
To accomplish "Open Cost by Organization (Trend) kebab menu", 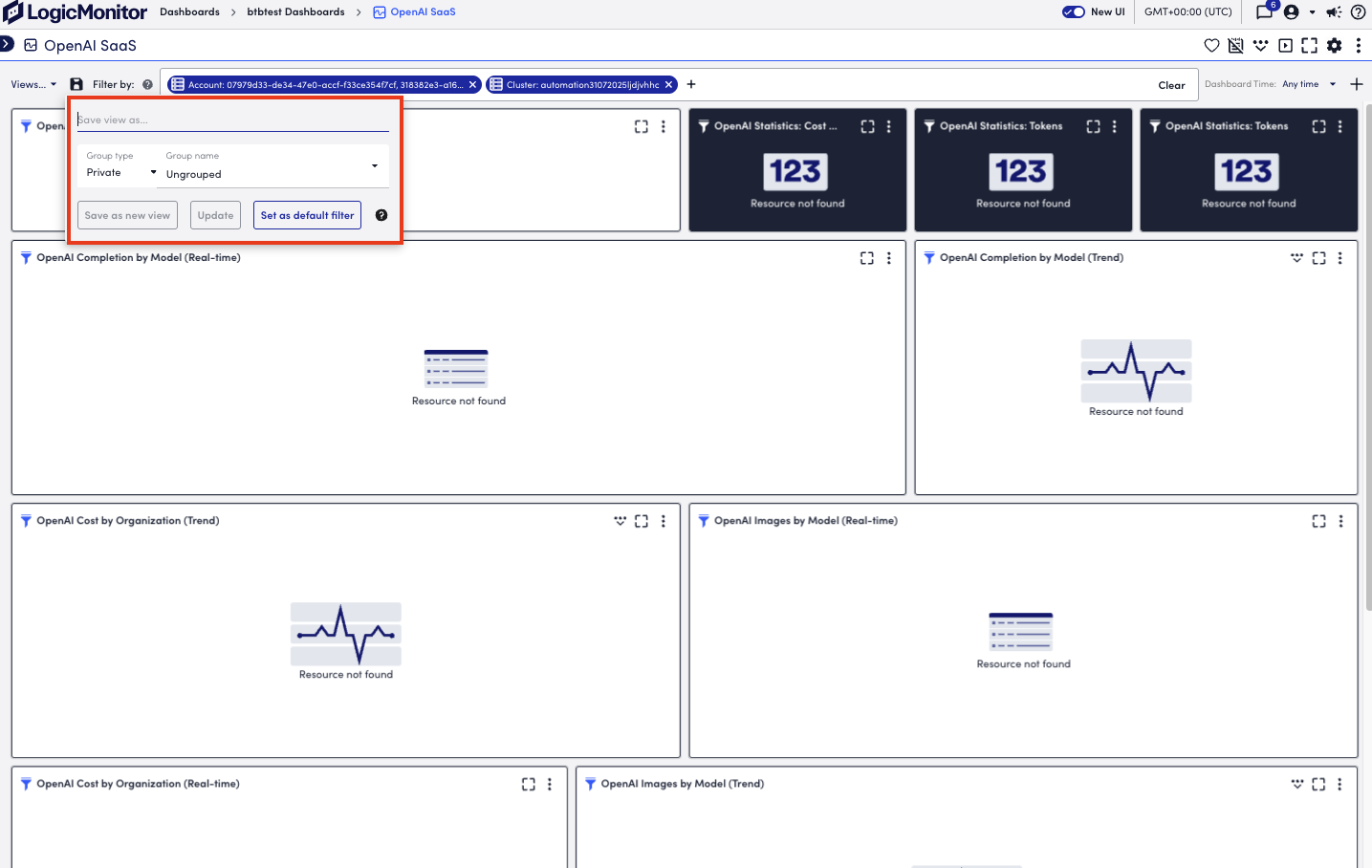I will (664, 521).
